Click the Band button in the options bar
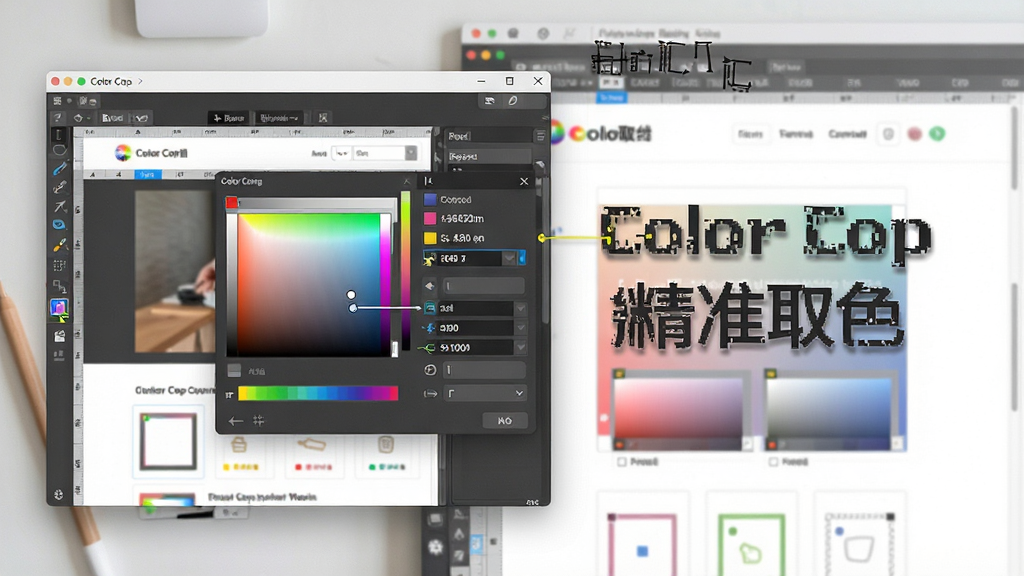Screen dimensions: 1024x576 (x=112, y=118)
